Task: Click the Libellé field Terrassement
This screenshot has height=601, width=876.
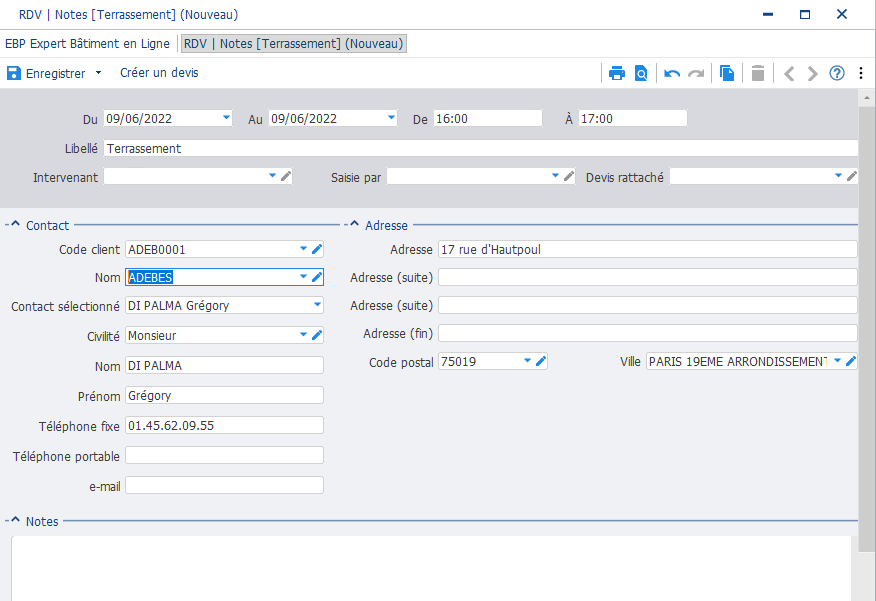Action: coord(480,149)
